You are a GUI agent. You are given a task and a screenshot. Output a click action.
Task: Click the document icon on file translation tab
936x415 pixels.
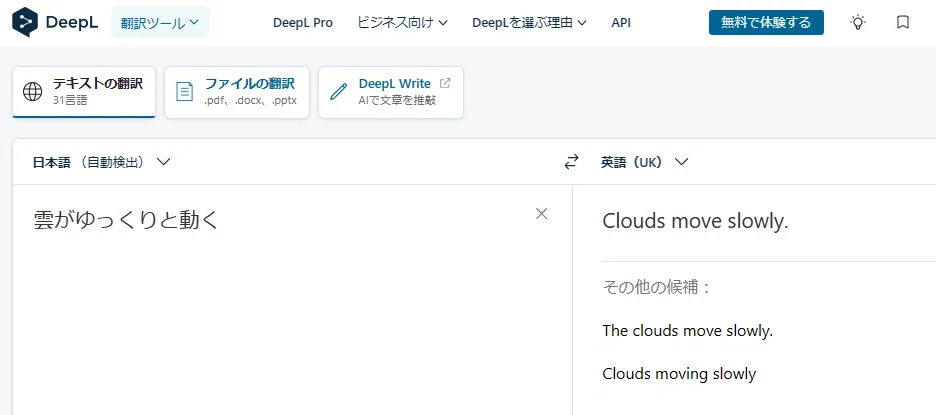point(184,91)
